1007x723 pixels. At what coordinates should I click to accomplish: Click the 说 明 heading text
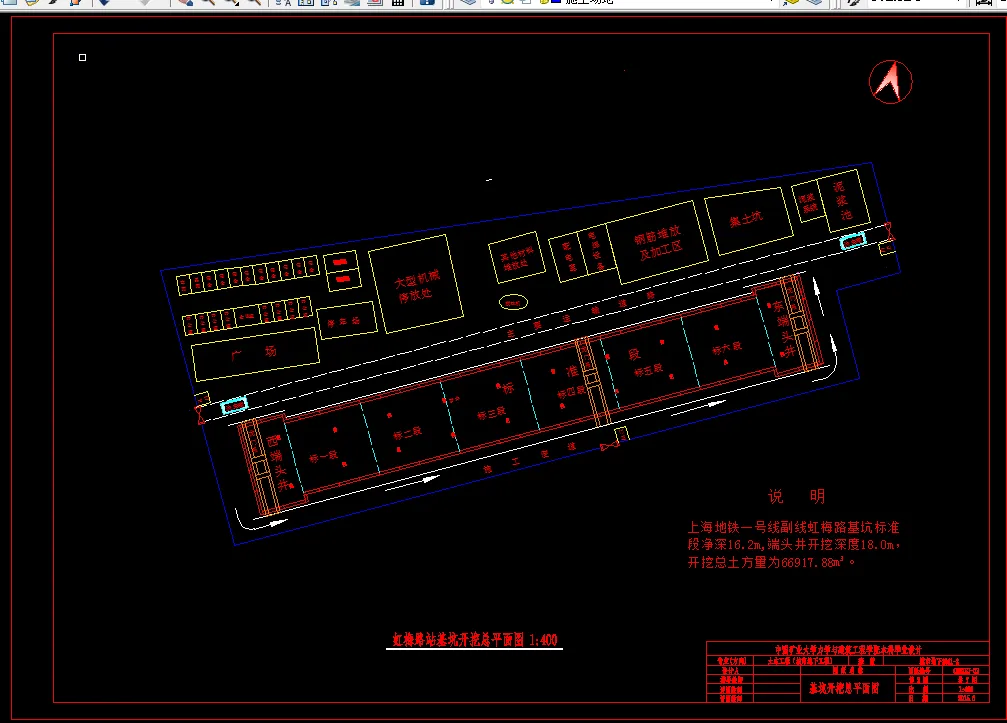click(796, 496)
